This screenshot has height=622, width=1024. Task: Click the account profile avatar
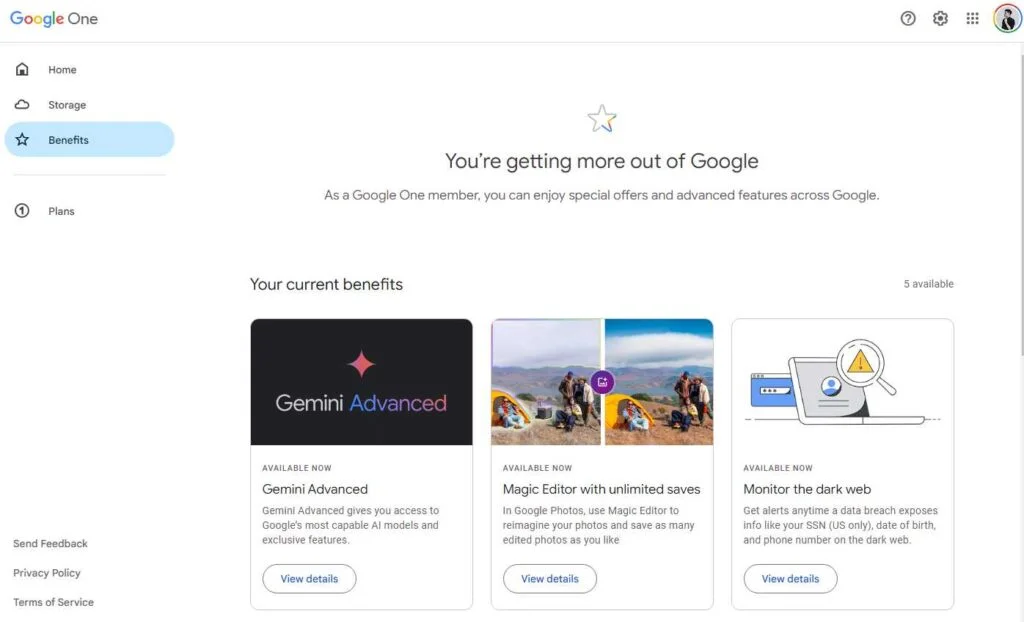pos(1008,18)
